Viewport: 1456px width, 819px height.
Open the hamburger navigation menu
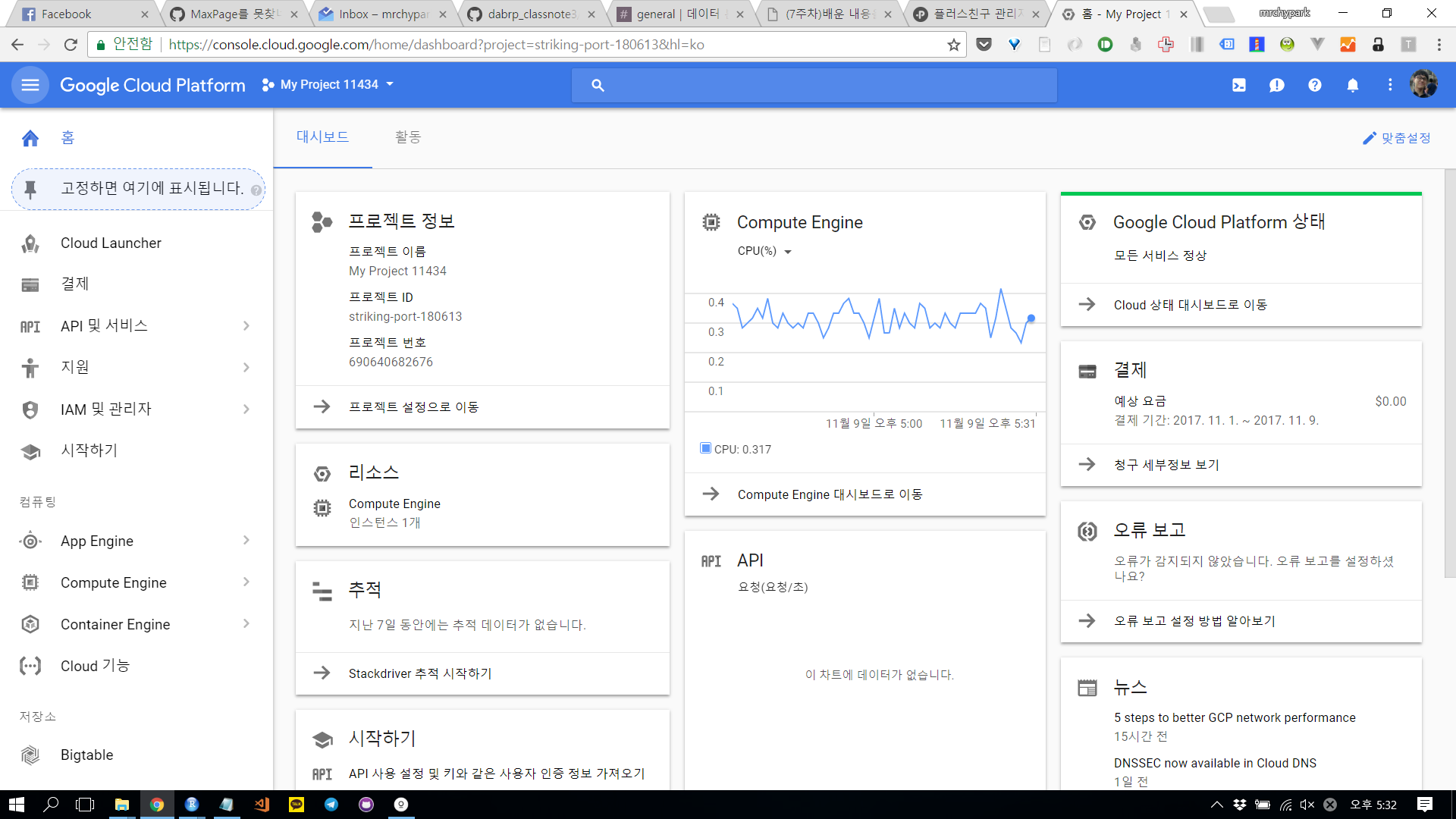coord(30,85)
